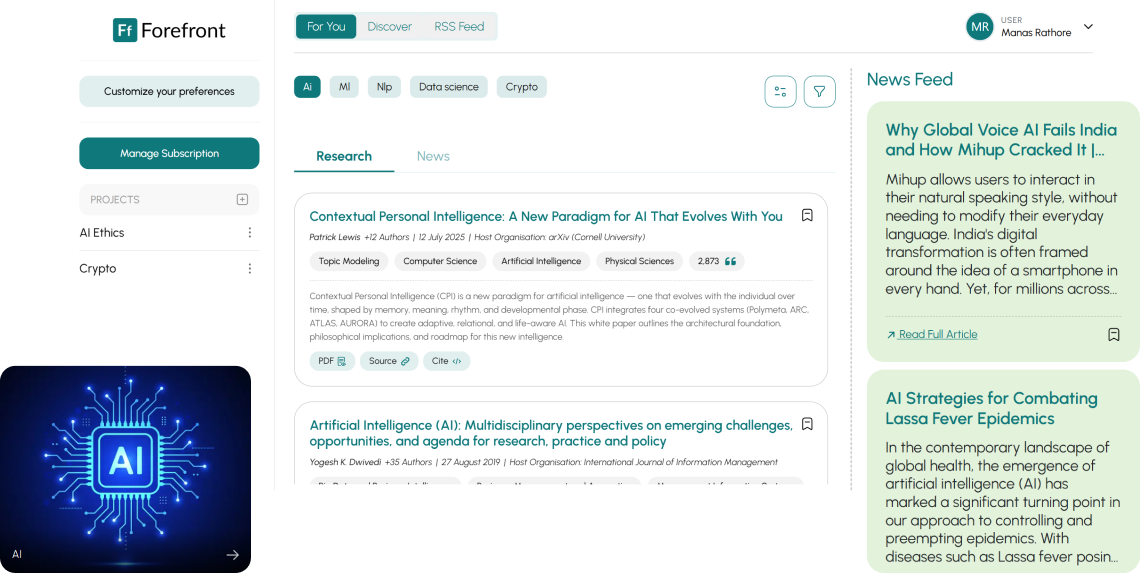Toggle the Data science topic chip
The width and height of the screenshot is (1140, 573).
point(448,87)
